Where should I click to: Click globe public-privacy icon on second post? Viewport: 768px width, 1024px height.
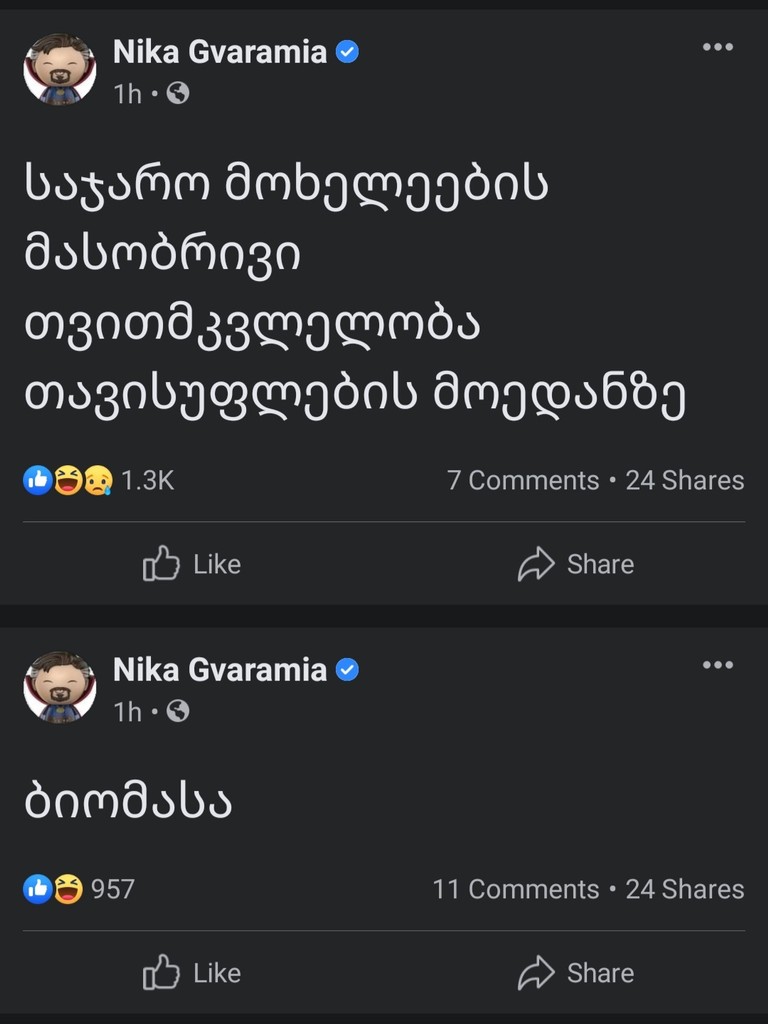[x=178, y=712]
